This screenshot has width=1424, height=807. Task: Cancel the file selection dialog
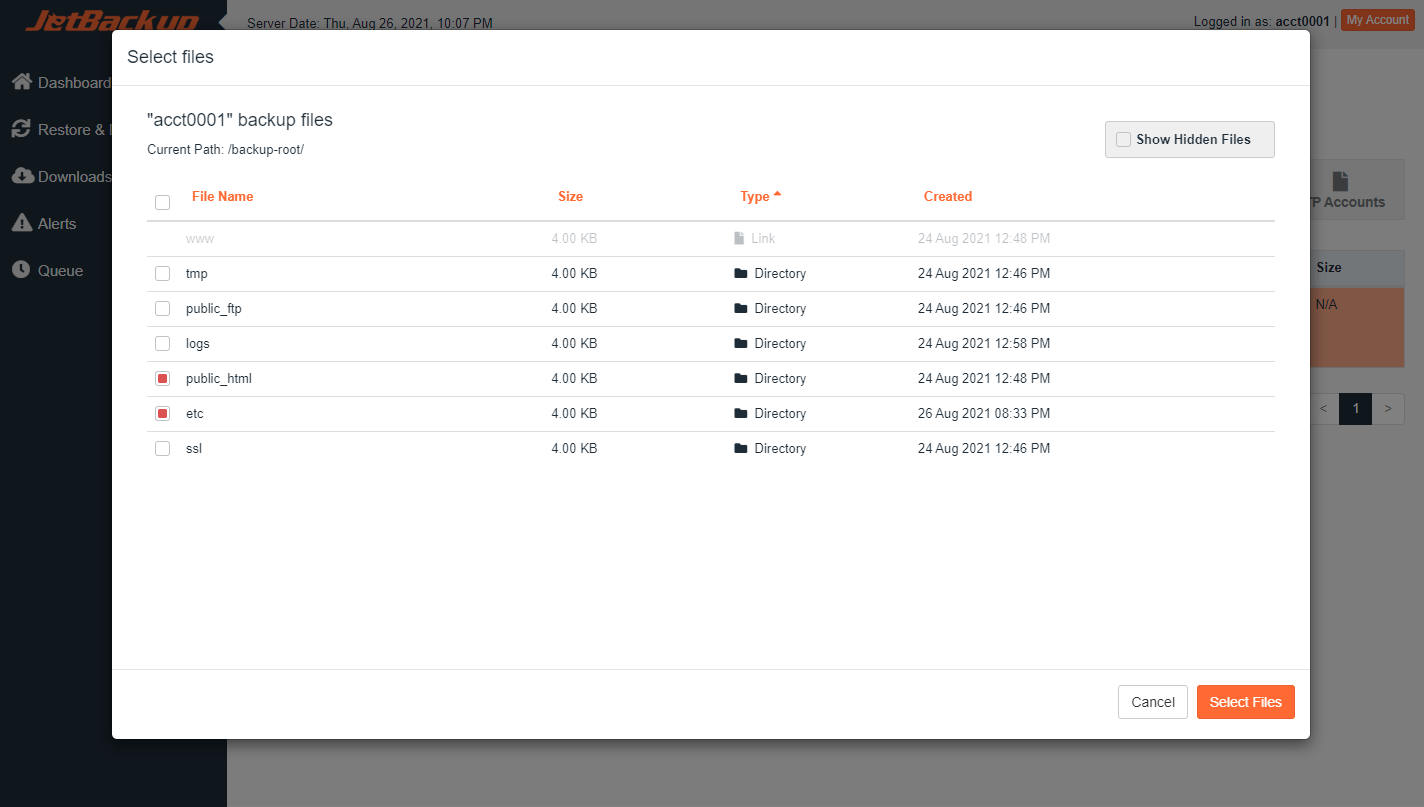(x=1152, y=702)
